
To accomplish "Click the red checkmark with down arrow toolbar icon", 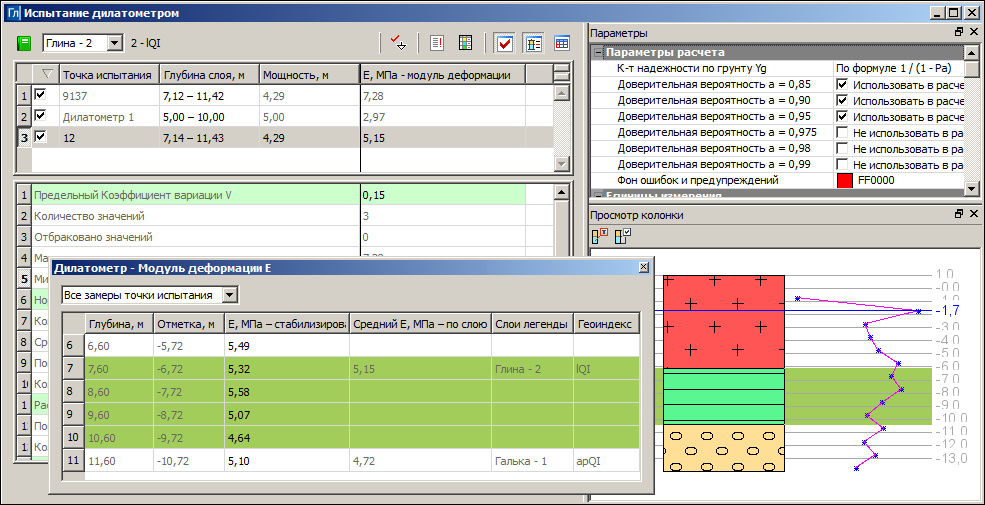I will pos(398,43).
